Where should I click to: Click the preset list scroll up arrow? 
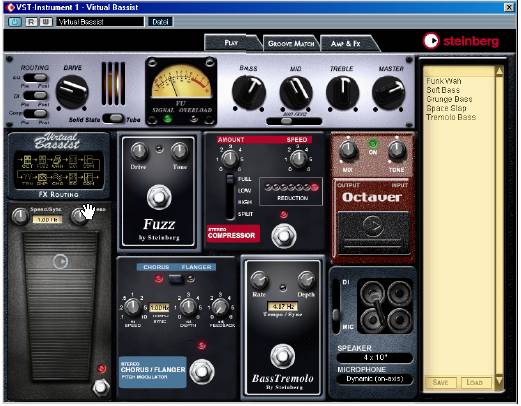point(499,72)
